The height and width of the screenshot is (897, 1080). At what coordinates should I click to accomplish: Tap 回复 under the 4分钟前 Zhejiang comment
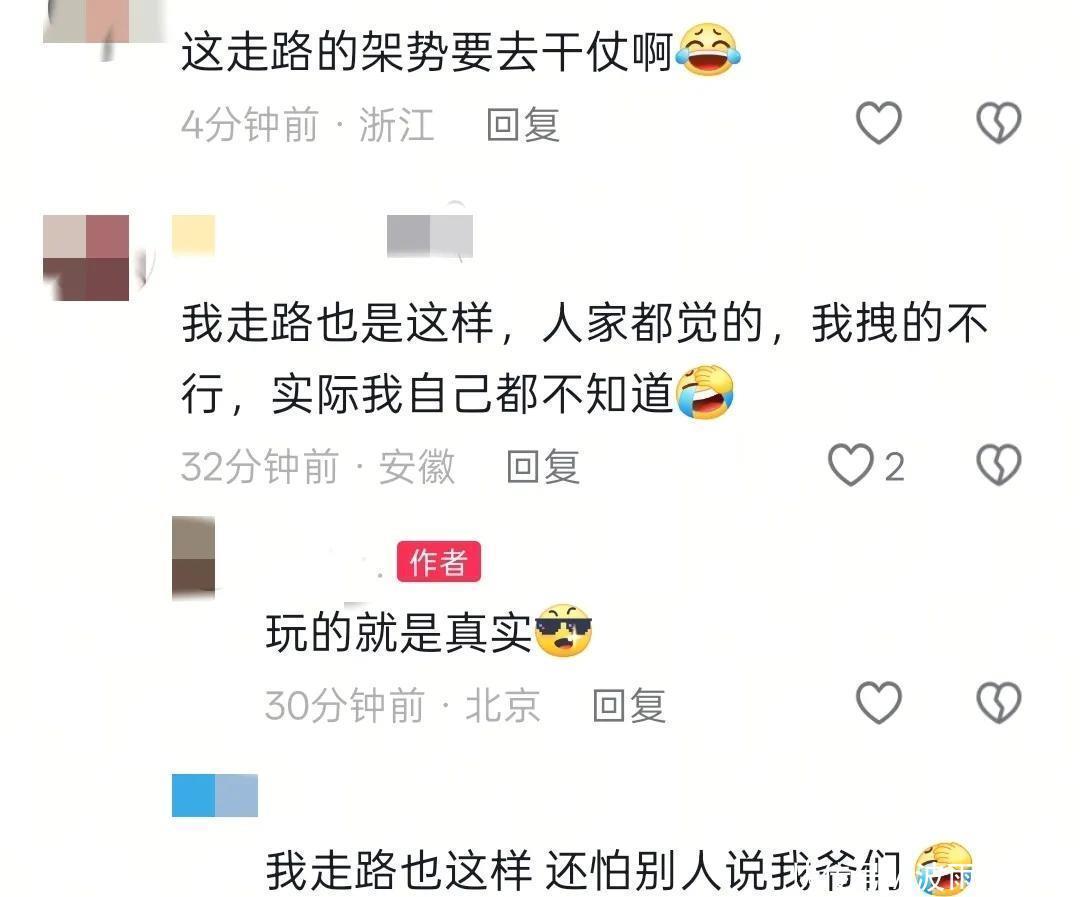pos(523,125)
